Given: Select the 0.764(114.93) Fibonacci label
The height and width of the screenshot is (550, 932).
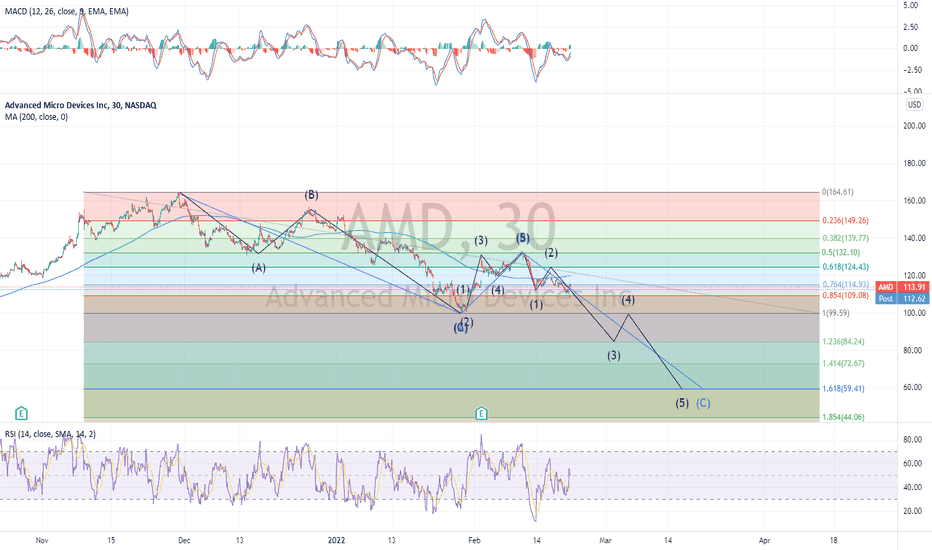Looking at the screenshot, I should pos(845,285).
